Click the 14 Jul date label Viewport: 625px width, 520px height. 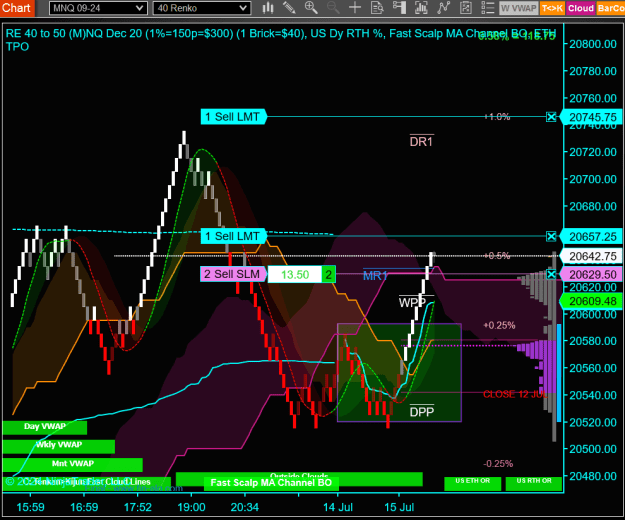[338, 507]
